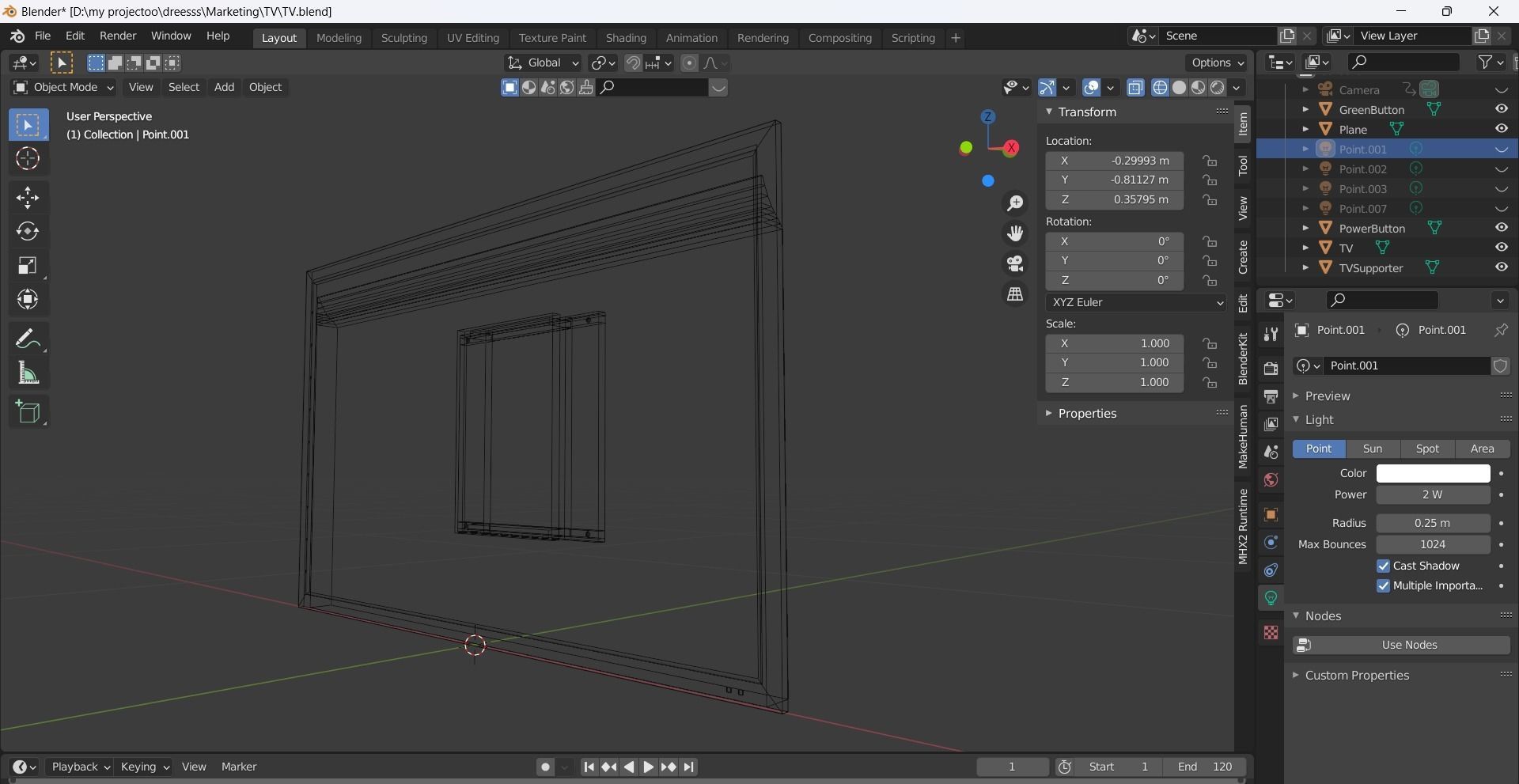This screenshot has width=1519, height=784.
Task: Open the World properties tab
Action: pyautogui.click(x=1271, y=480)
